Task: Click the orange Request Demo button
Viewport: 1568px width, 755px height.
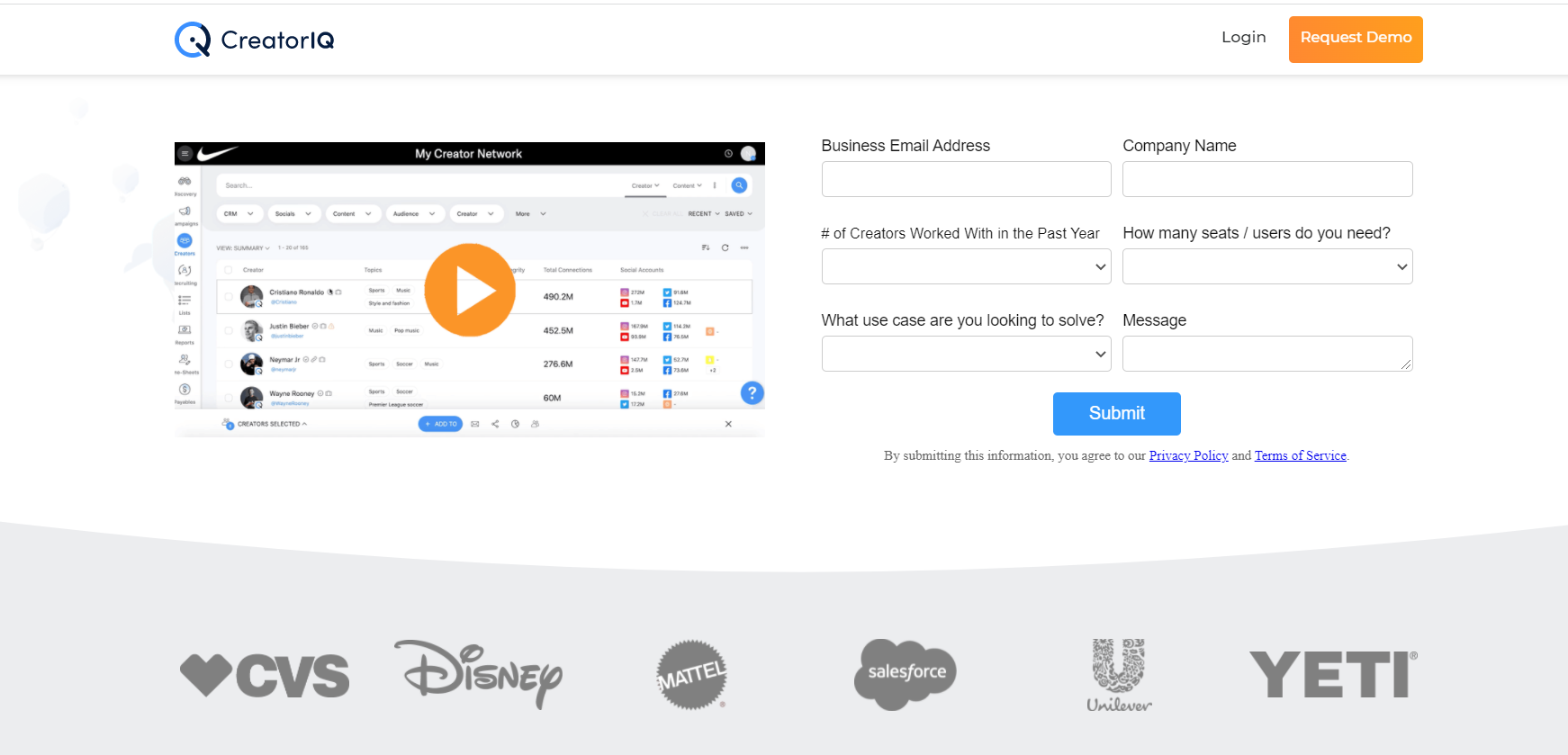Action: coord(1356,40)
